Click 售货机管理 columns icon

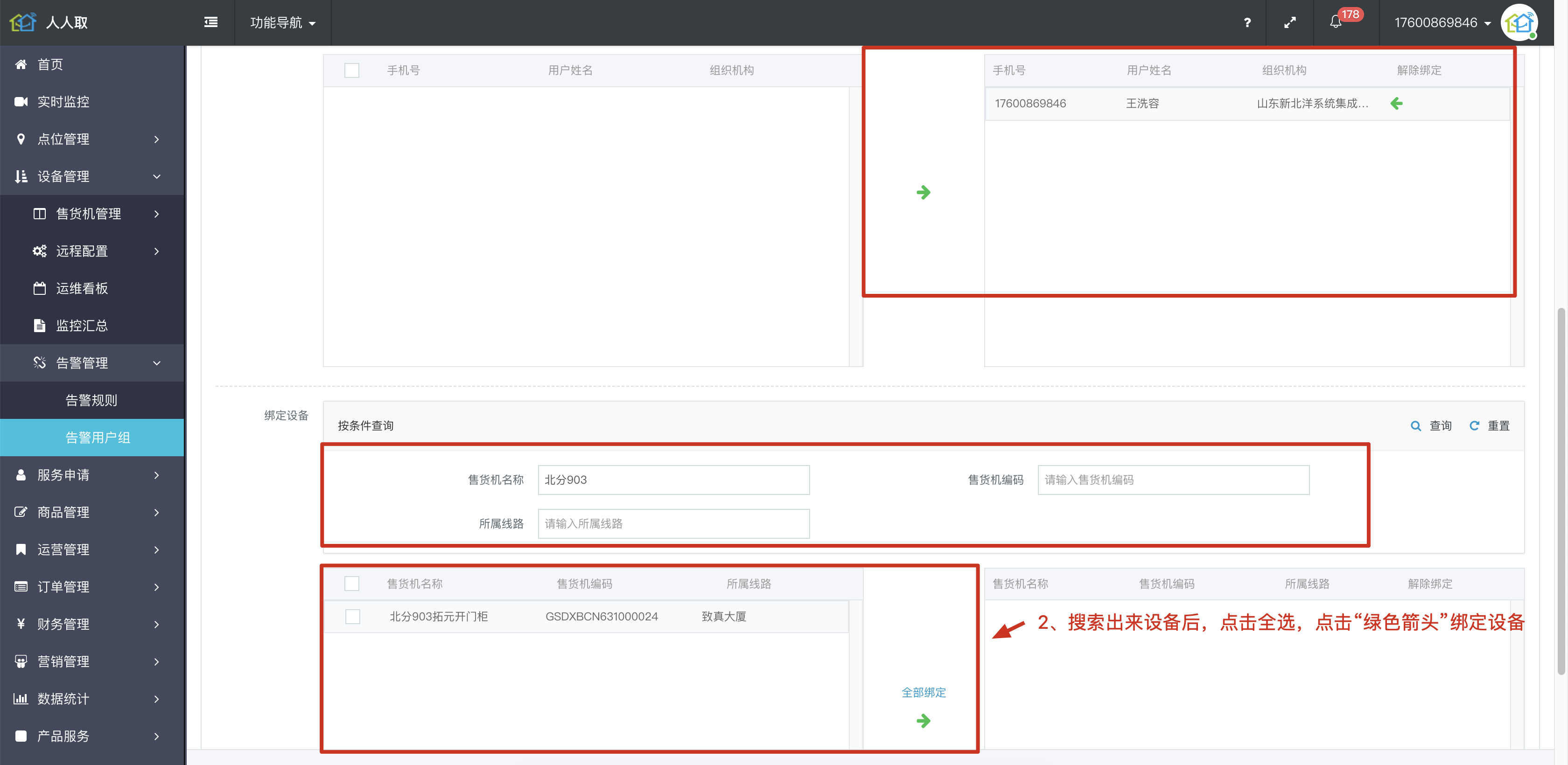[x=40, y=214]
